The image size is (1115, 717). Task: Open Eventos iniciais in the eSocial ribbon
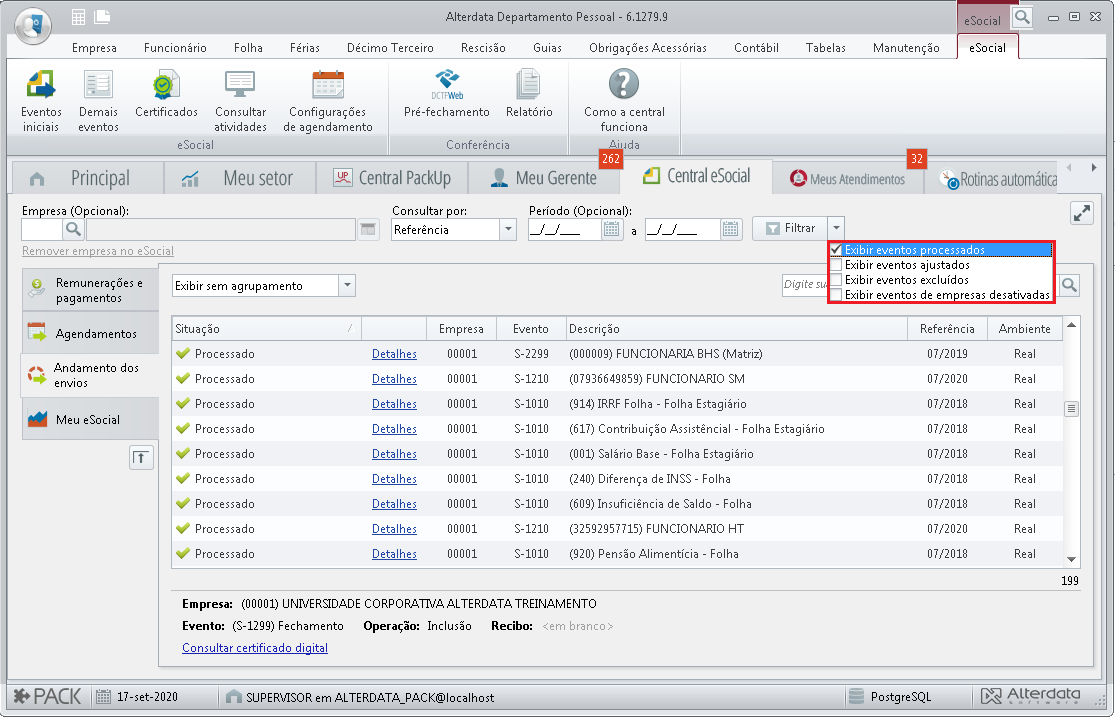41,101
